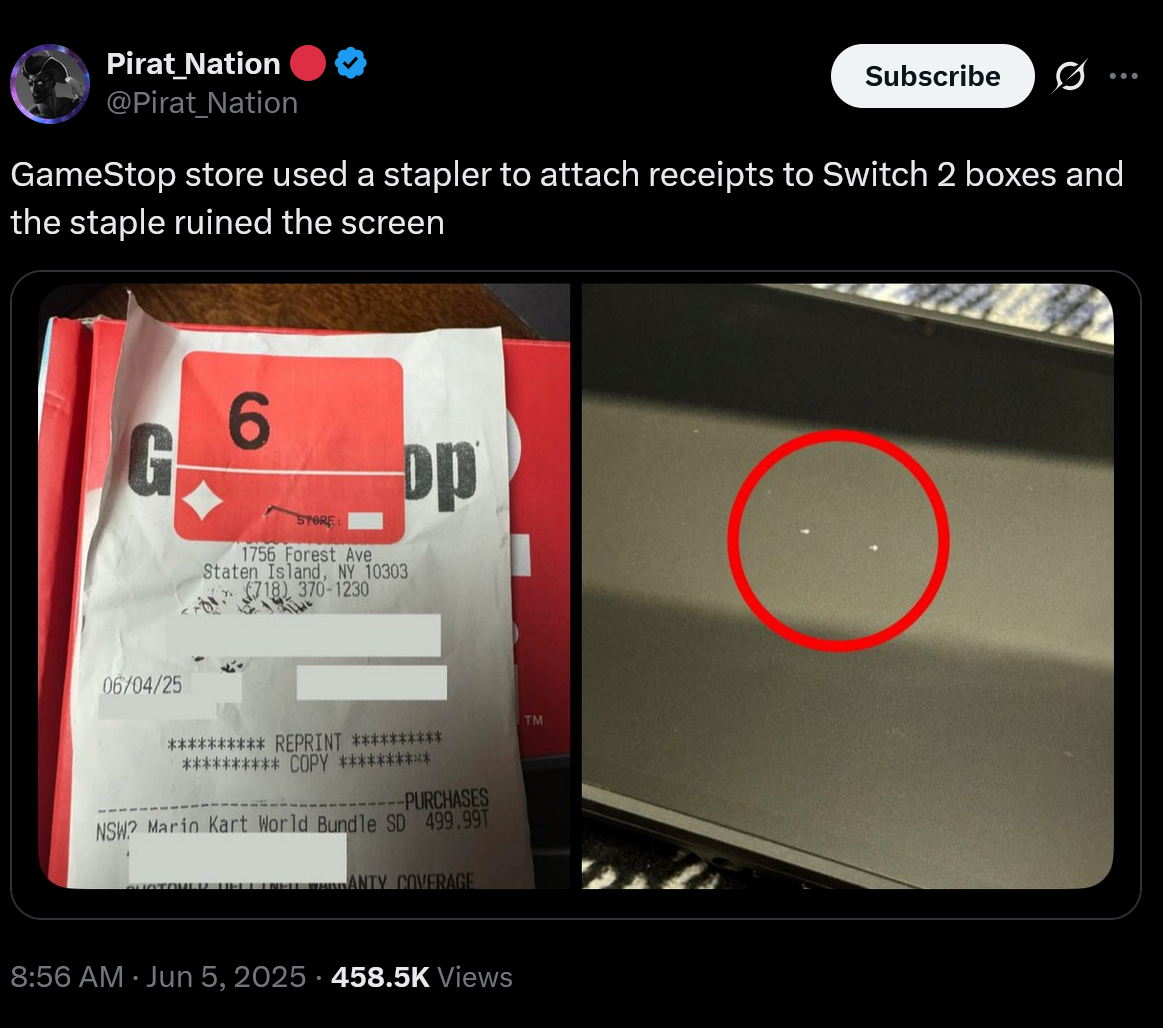Click the 06/04/25 date on receipt
Image resolution: width=1163 pixels, height=1028 pixels.
[x=142, y=685]
